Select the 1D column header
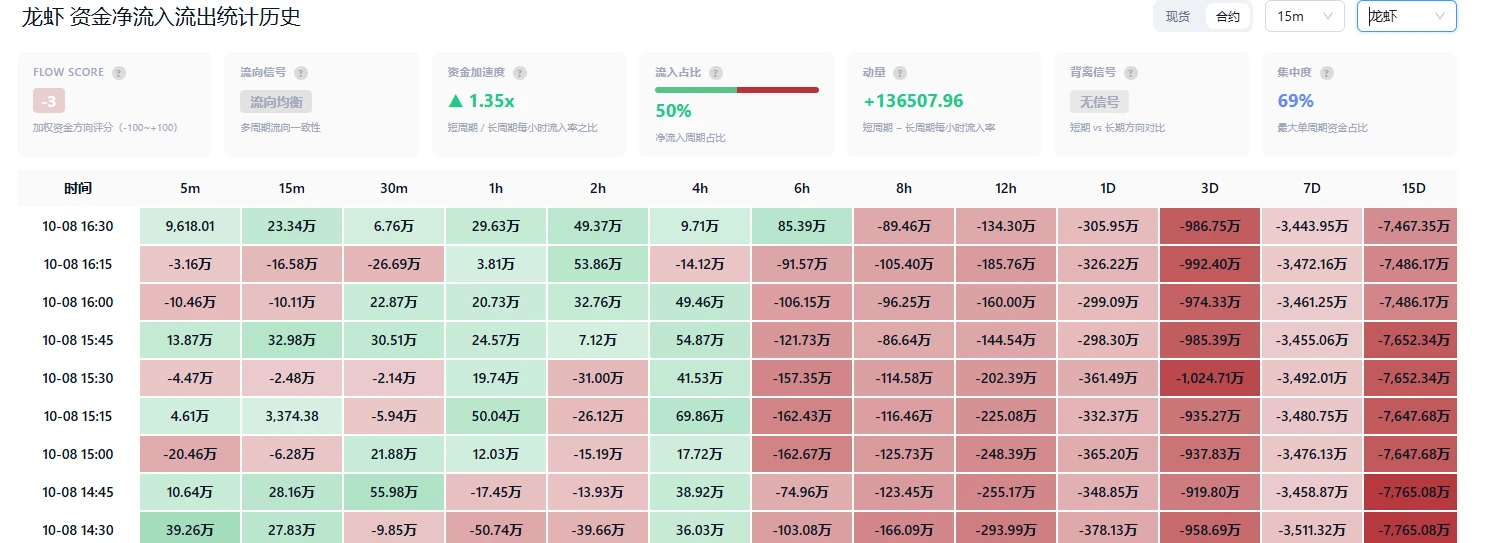This screenshot has height=543, width=1512. [x=1108, y=188]
